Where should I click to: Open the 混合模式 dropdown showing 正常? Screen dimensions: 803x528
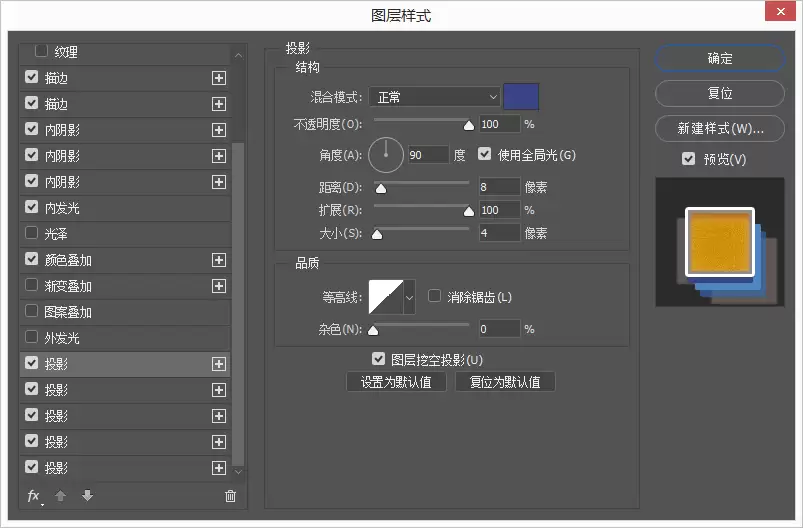[x=434, y=97]
